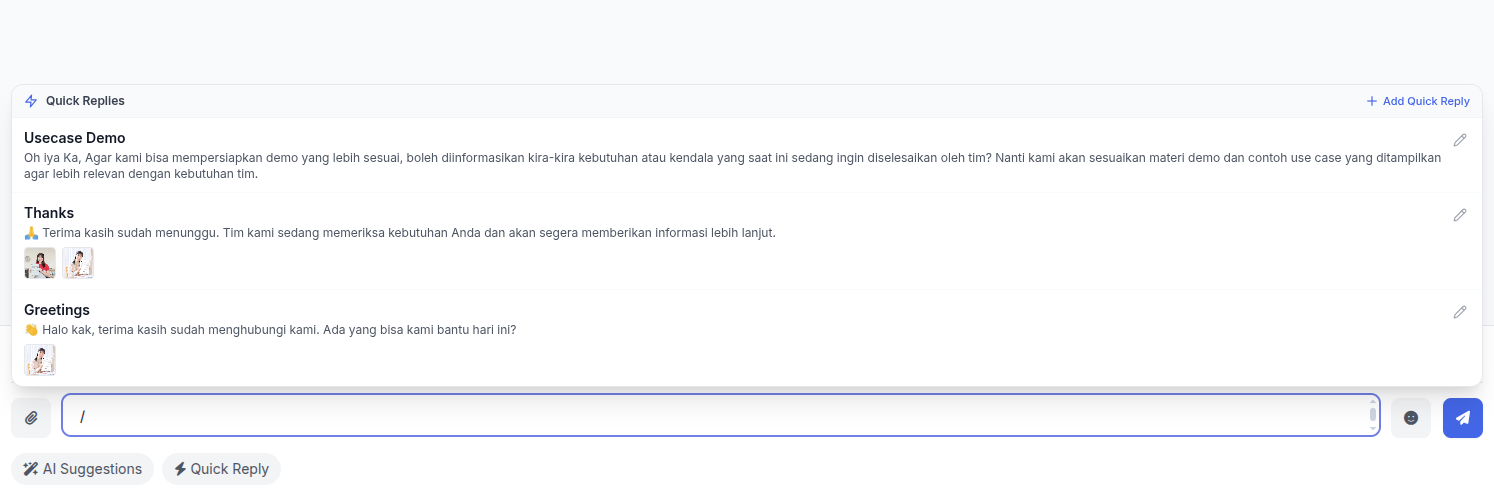
Task: Send the message with paper plane button
Action: (1463, 418)
